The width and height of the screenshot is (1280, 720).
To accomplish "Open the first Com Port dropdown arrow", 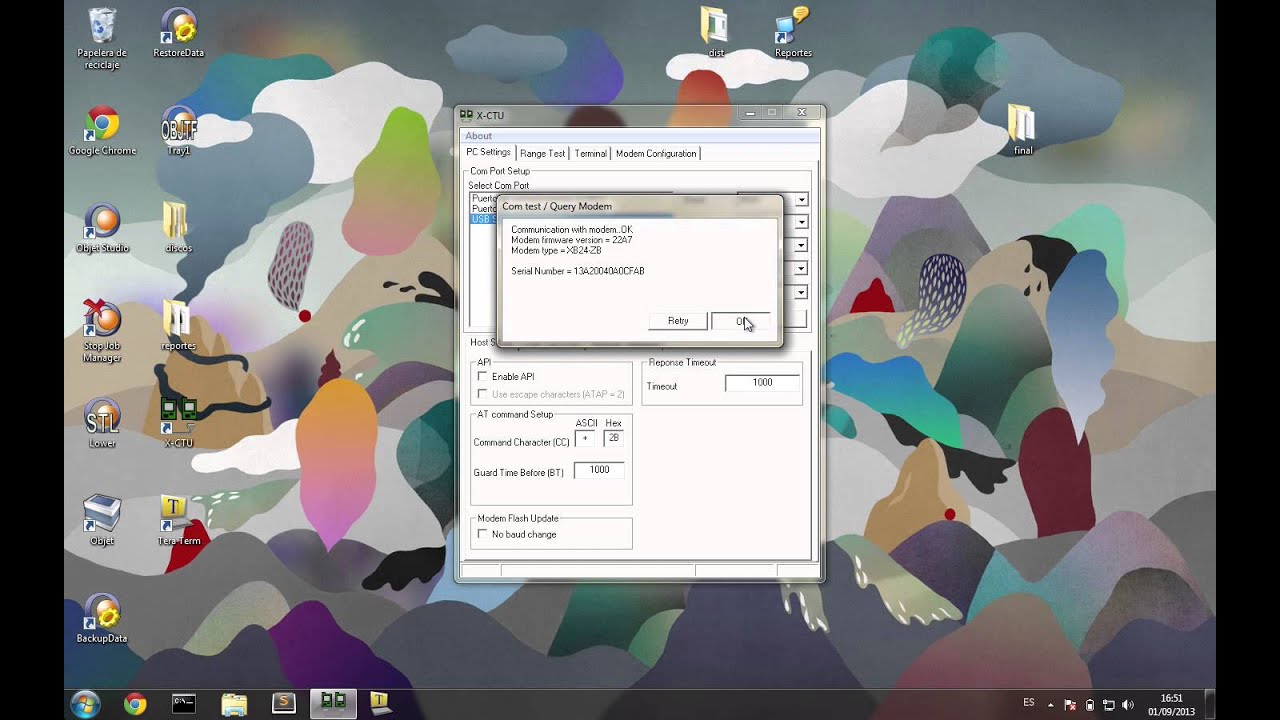I will click(x=802, y=200).
